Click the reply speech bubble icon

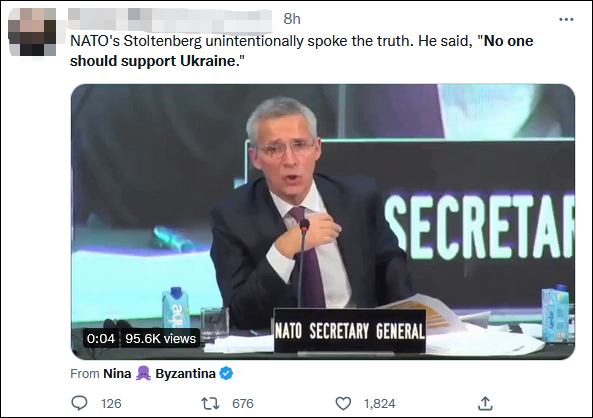tap(79, 403)
